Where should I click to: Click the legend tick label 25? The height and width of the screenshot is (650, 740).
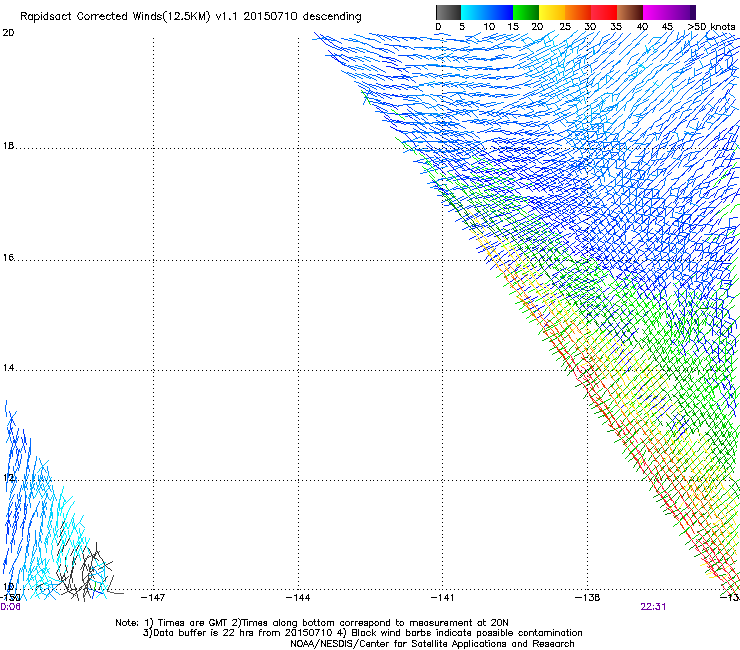click(565, 27)
